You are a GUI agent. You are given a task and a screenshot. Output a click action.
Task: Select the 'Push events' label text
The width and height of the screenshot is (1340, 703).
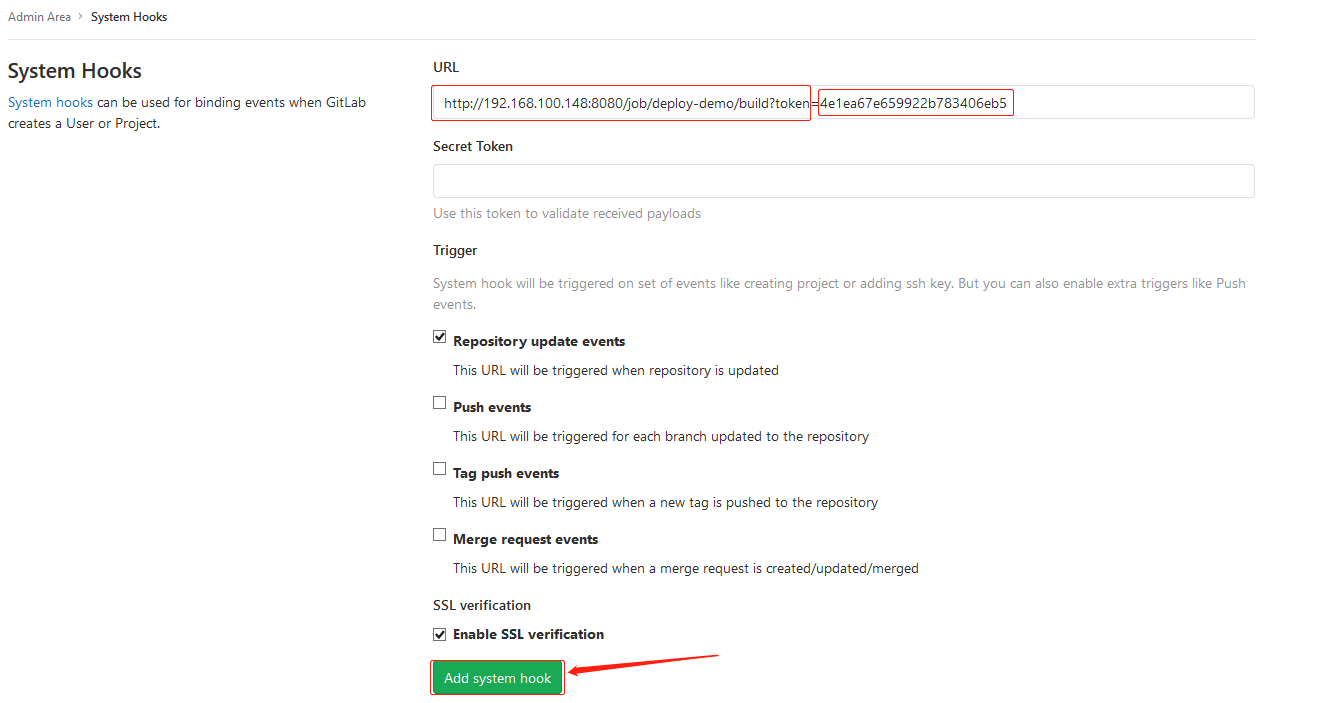492,407
